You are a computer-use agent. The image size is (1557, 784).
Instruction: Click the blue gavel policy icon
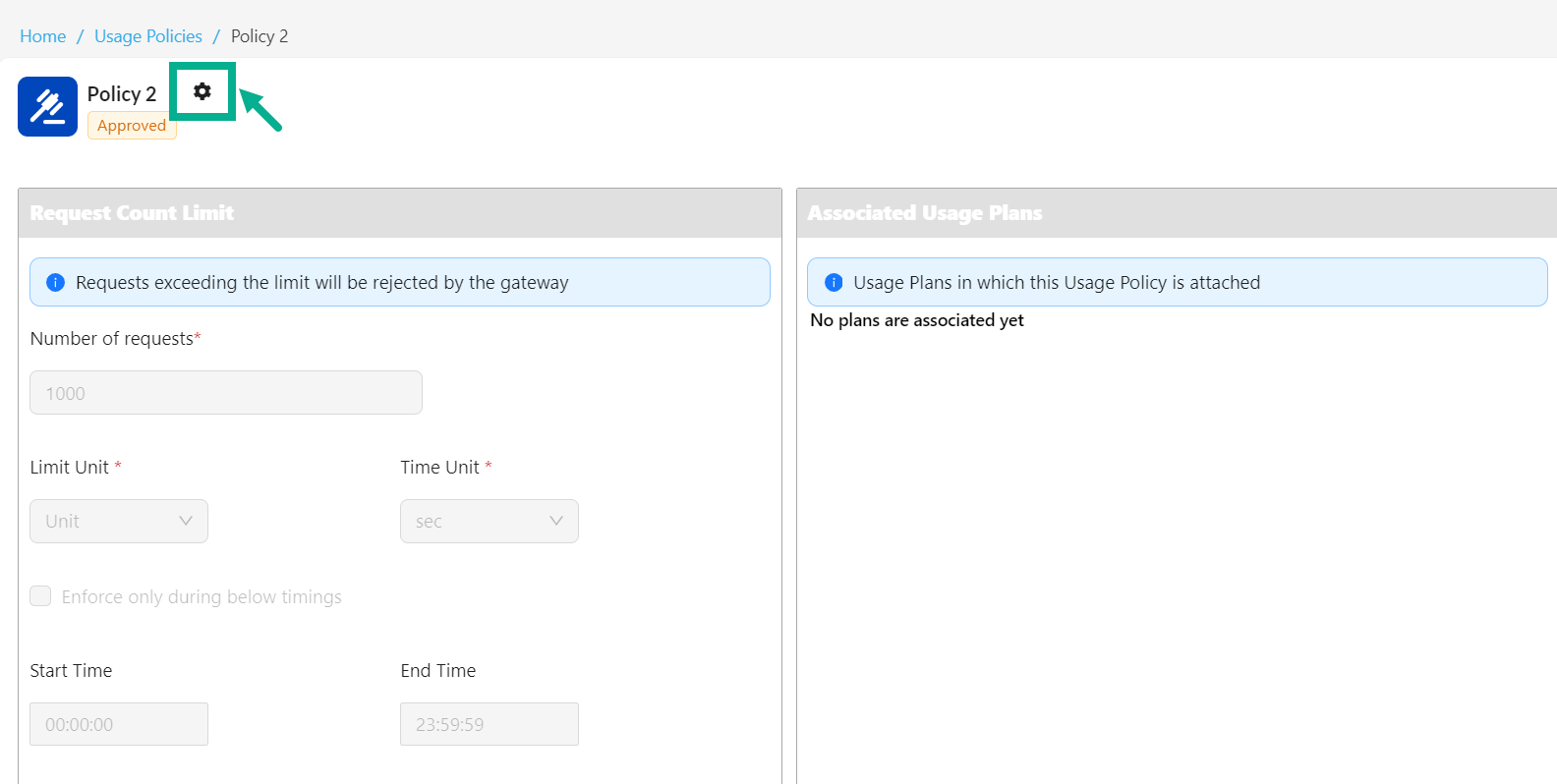click(x=47, y=106)
